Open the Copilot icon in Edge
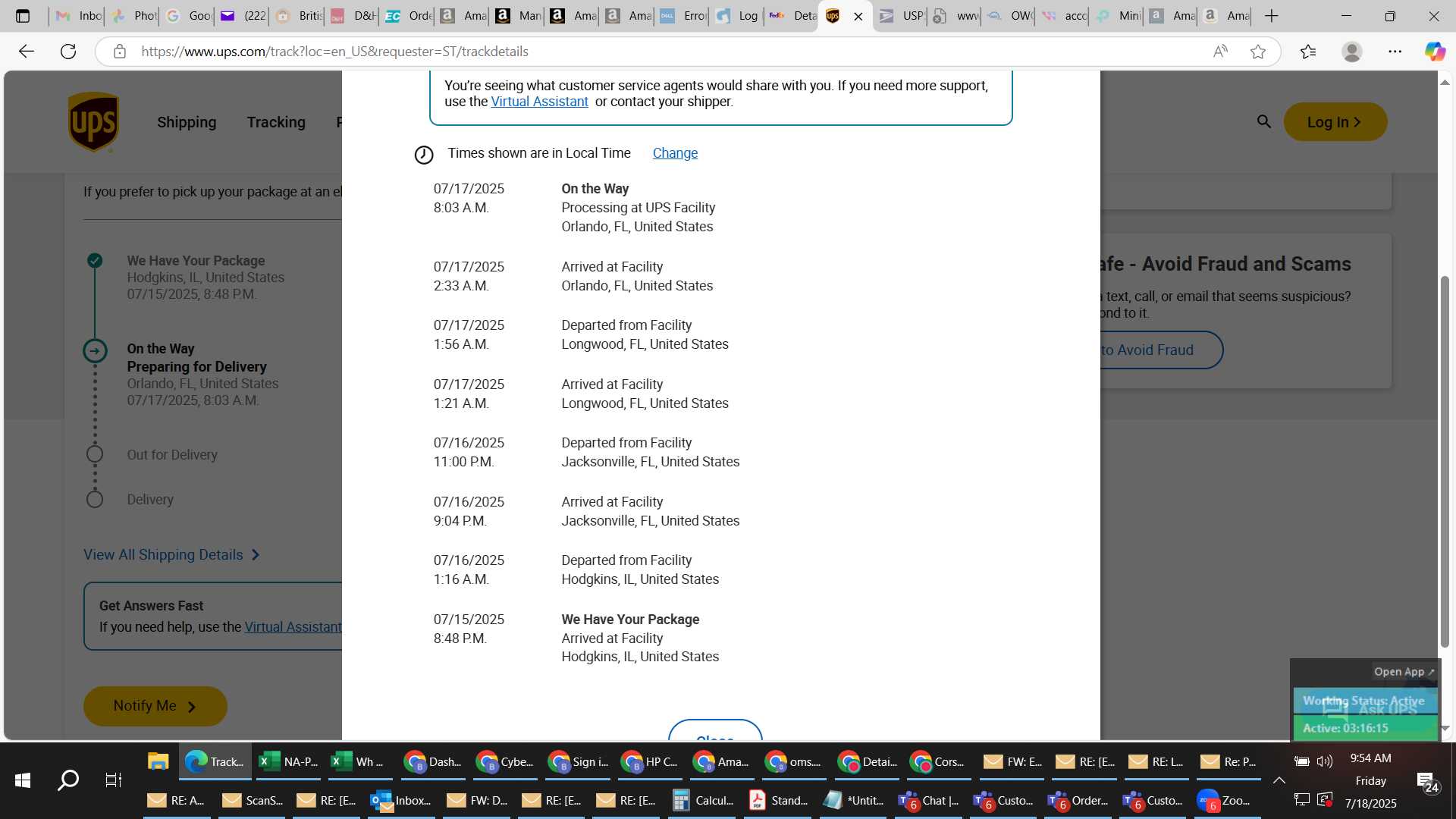1456x819 pixels. [x=1434, y=52]
